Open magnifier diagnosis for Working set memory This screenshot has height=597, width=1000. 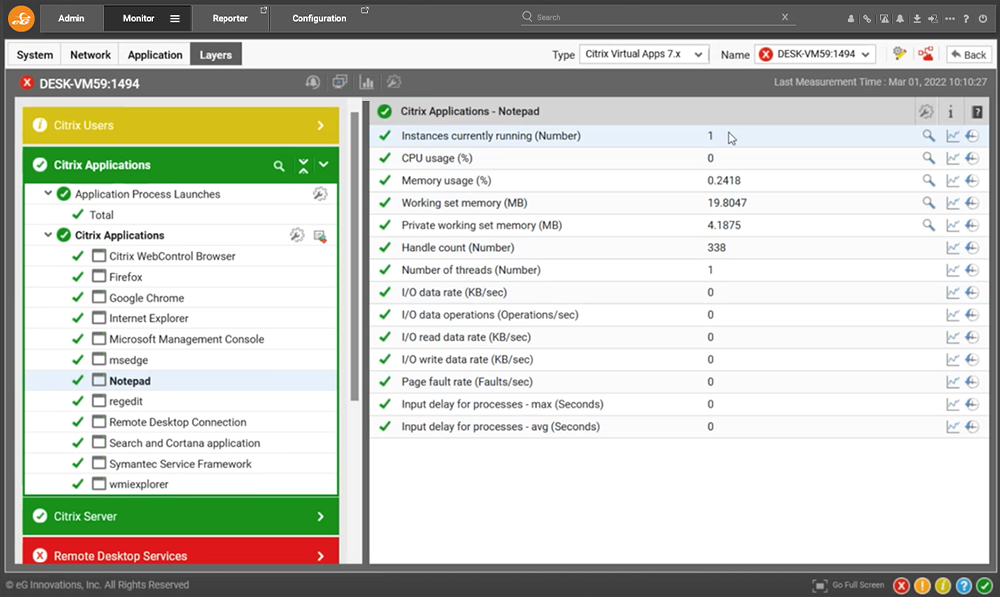point(929,203)
